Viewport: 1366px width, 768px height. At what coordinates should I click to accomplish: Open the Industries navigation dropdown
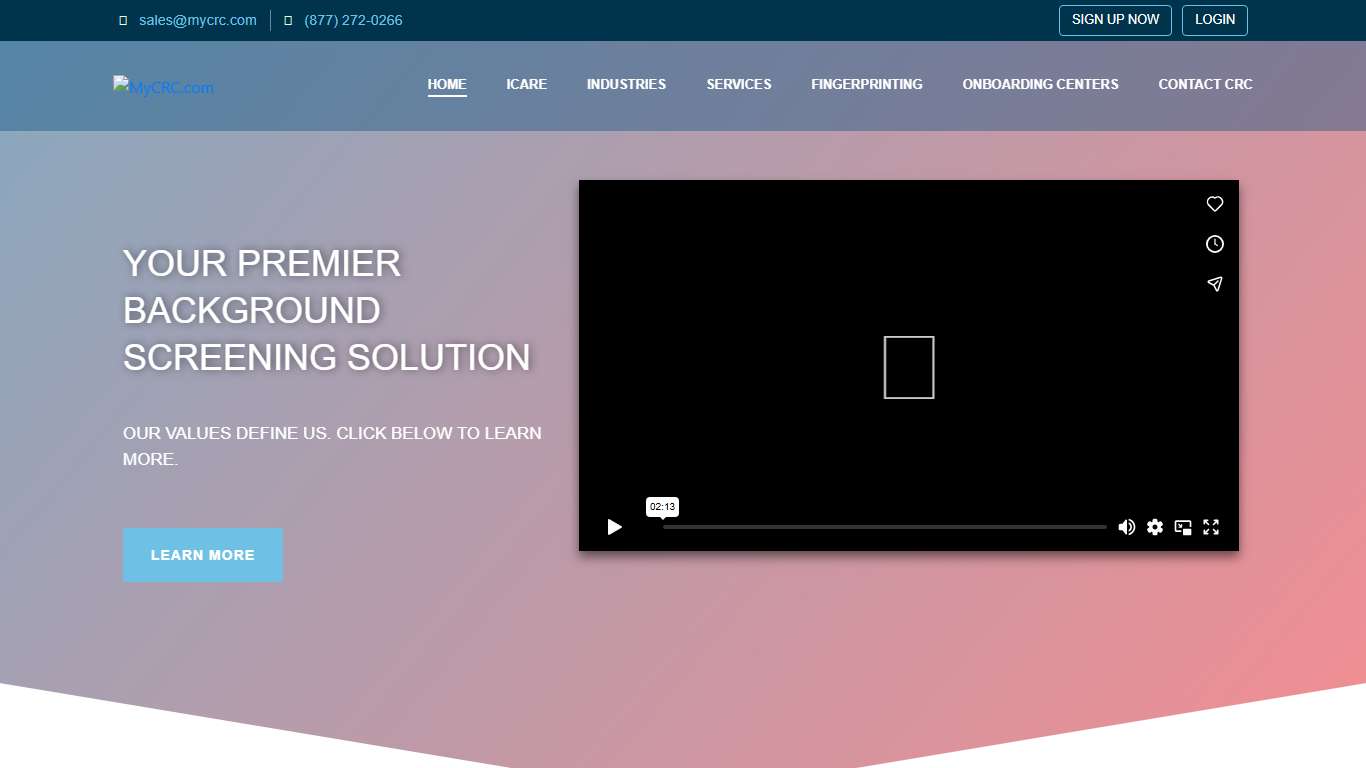point(626,84)
